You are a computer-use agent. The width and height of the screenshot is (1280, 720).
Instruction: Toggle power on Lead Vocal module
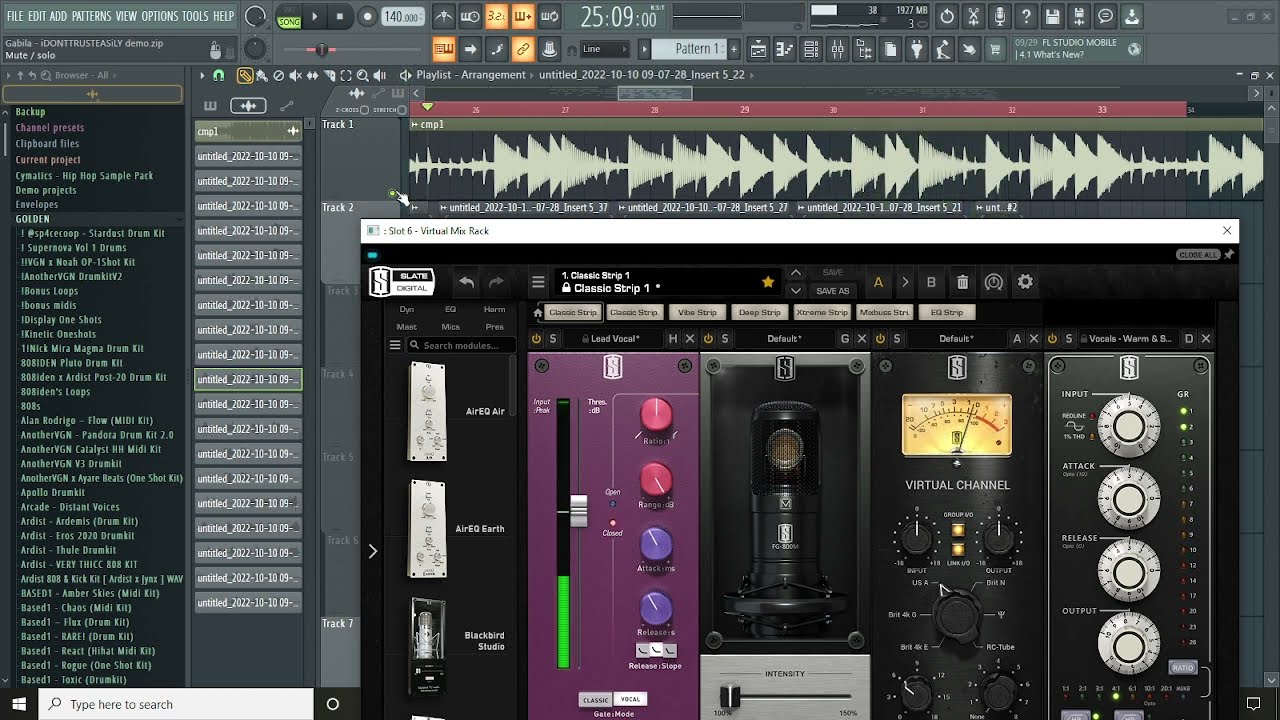536,339
